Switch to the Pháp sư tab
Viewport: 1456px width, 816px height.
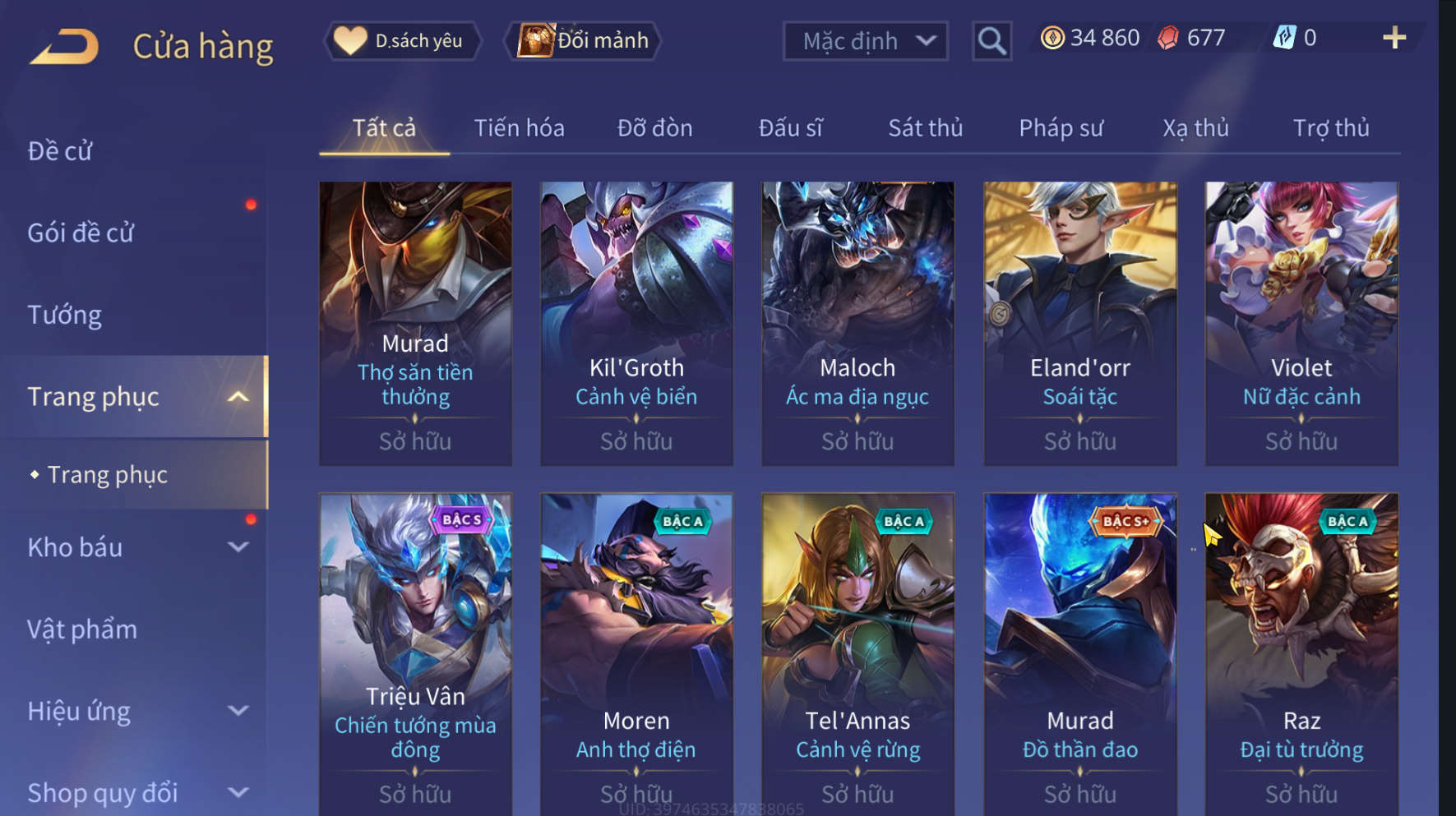(x=1061, y=128)
